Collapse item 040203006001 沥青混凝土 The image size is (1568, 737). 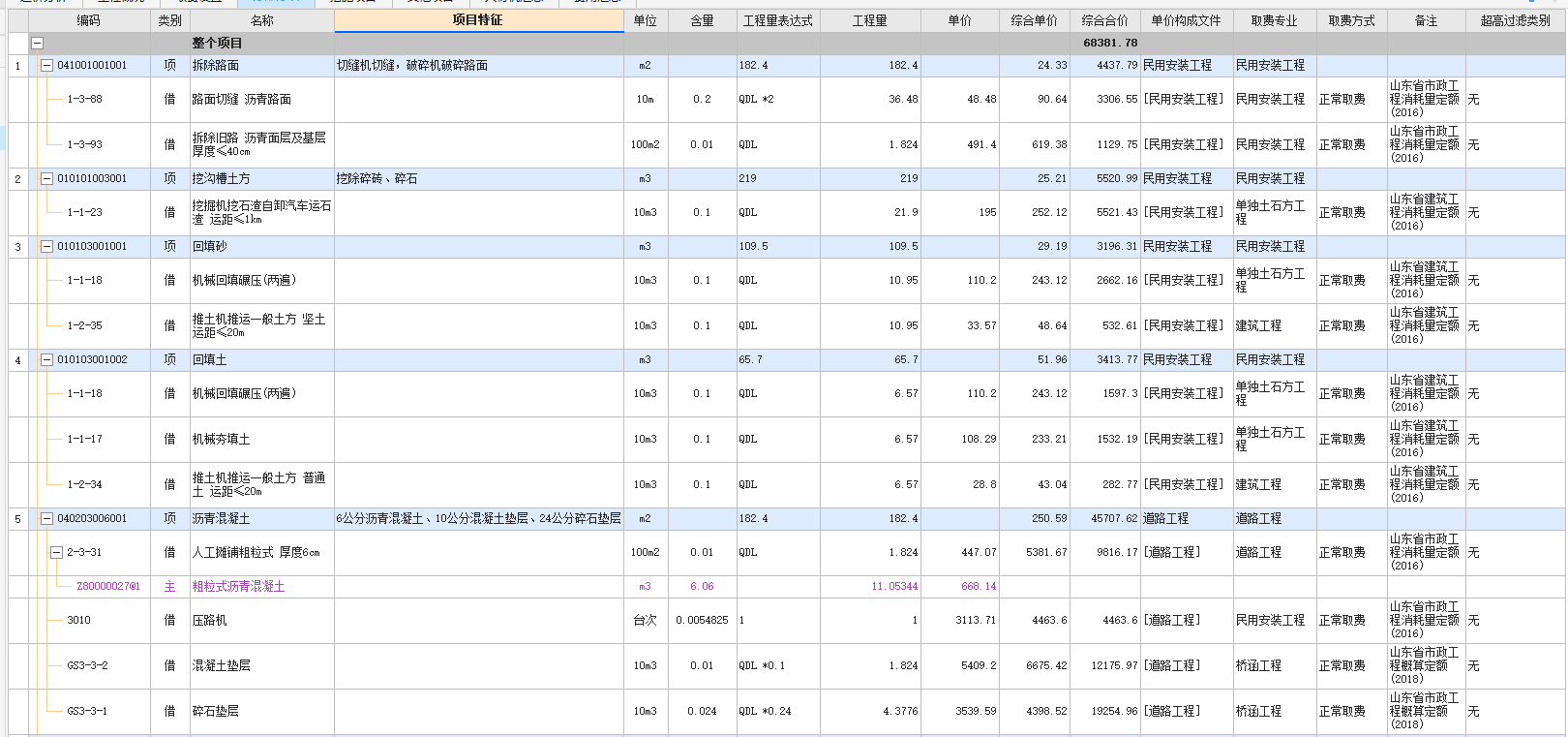46,518
